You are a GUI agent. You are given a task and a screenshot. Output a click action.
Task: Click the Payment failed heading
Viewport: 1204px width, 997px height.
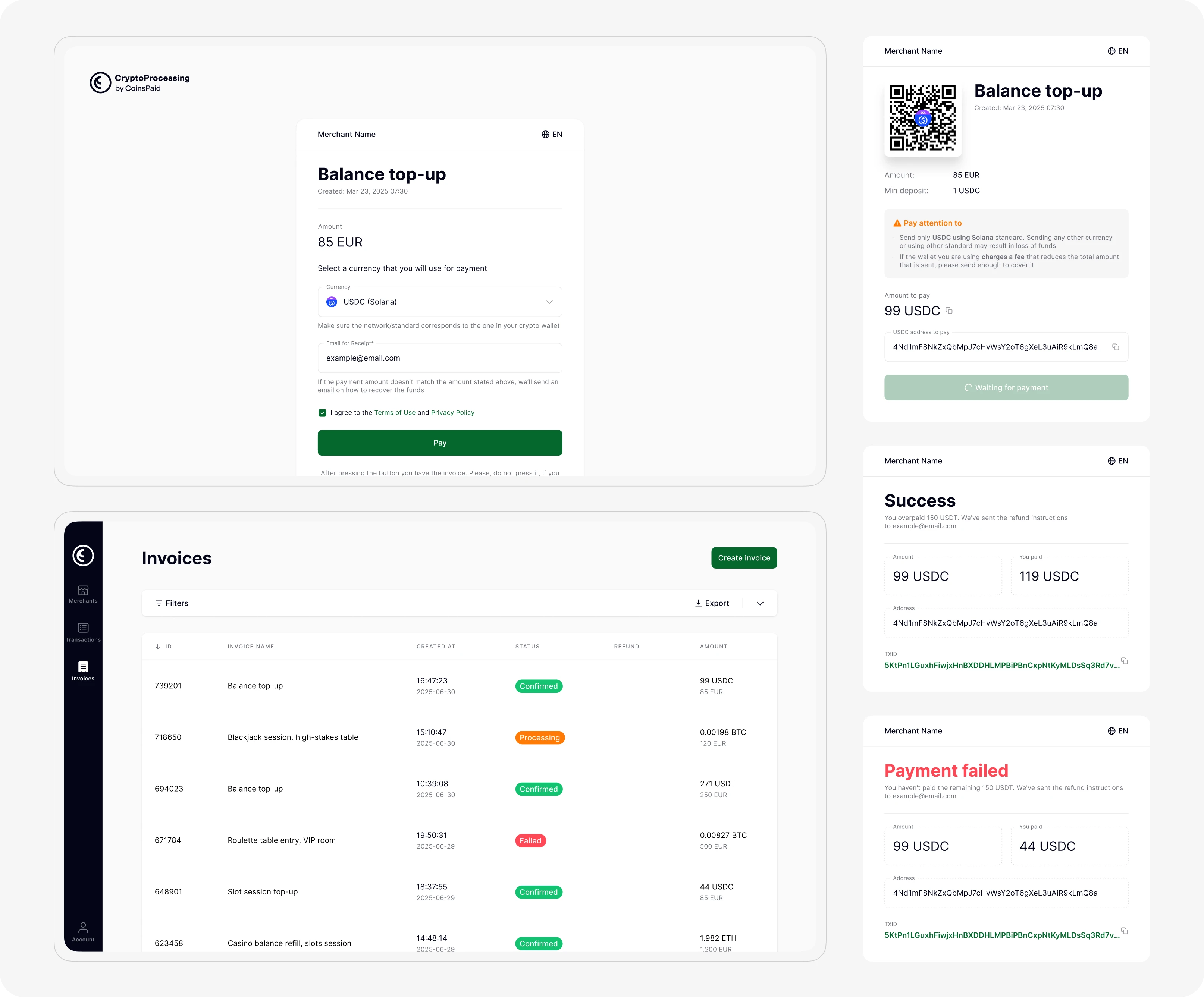tap(946, 771)
